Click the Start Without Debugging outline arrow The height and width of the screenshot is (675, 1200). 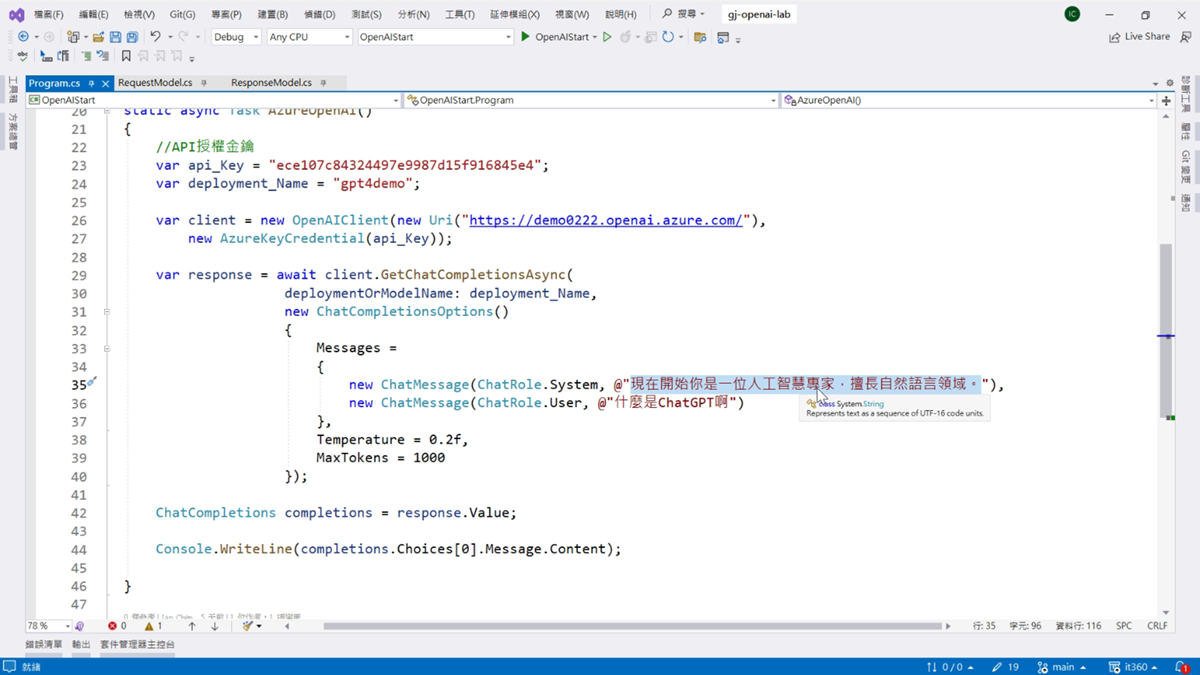(607, 37)
